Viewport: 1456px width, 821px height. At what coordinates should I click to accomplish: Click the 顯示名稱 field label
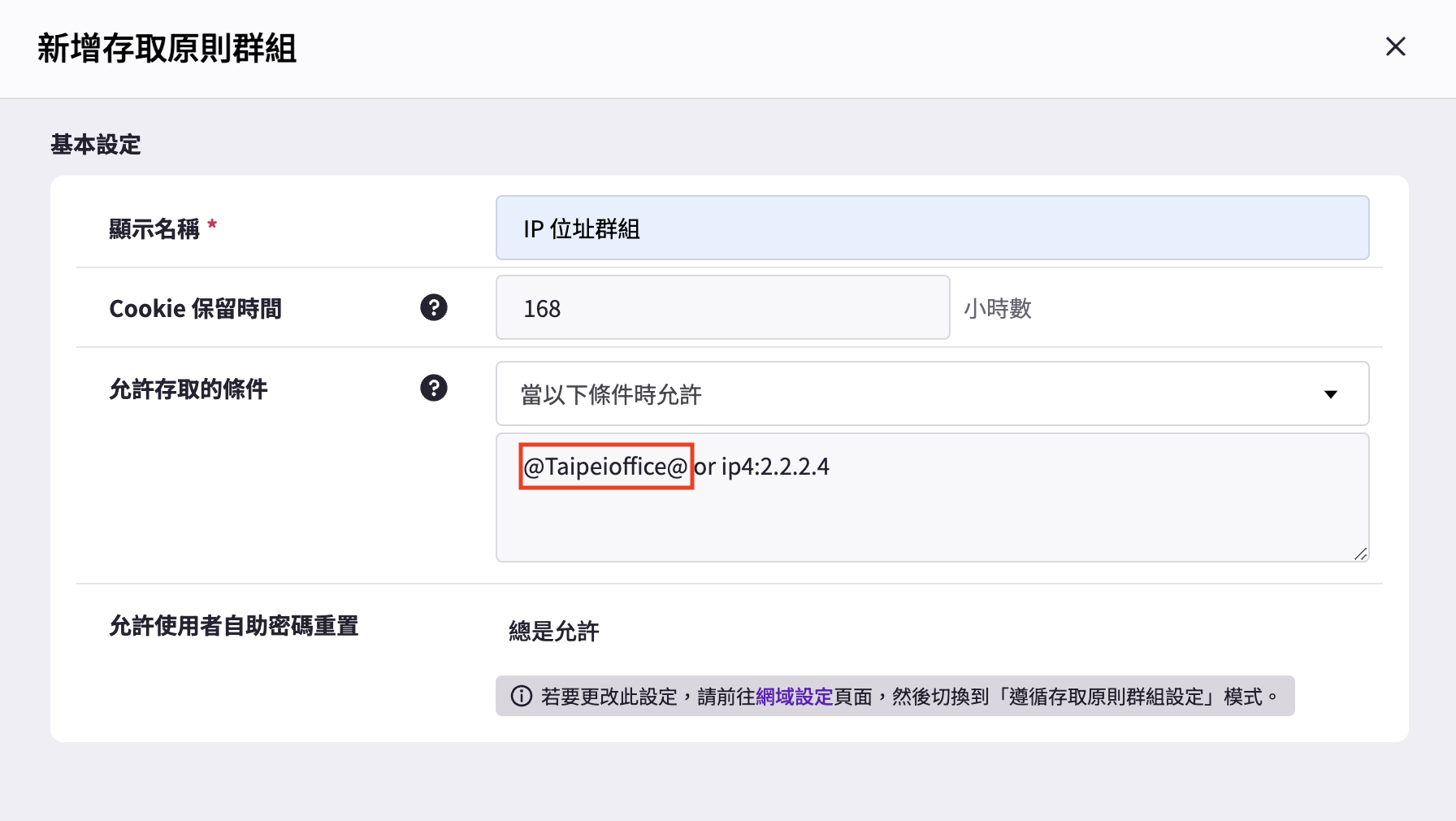click(154, 228)
